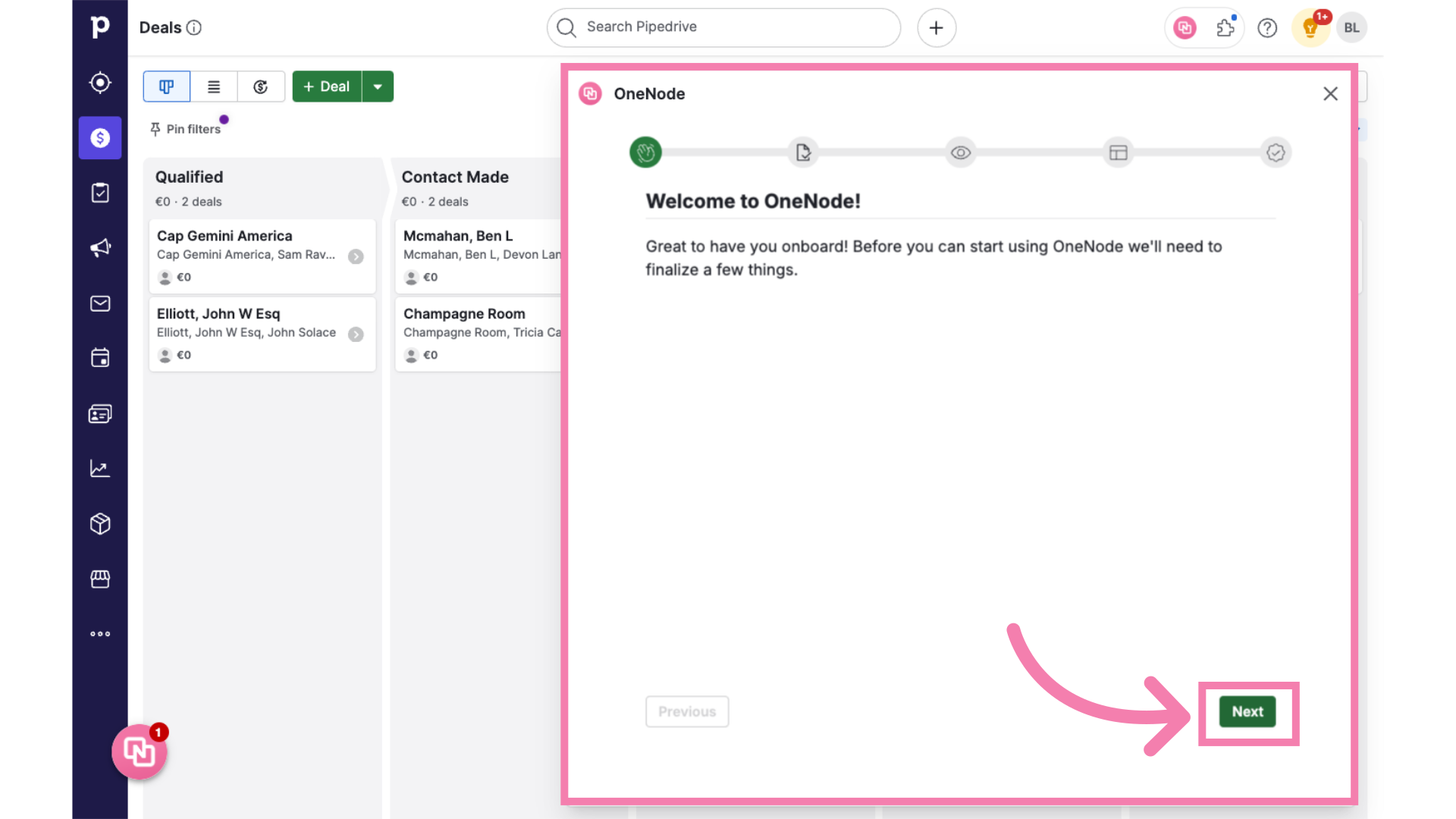
Task: Open the Elliott, John W Esq deal
Action: tap(262, 334)
